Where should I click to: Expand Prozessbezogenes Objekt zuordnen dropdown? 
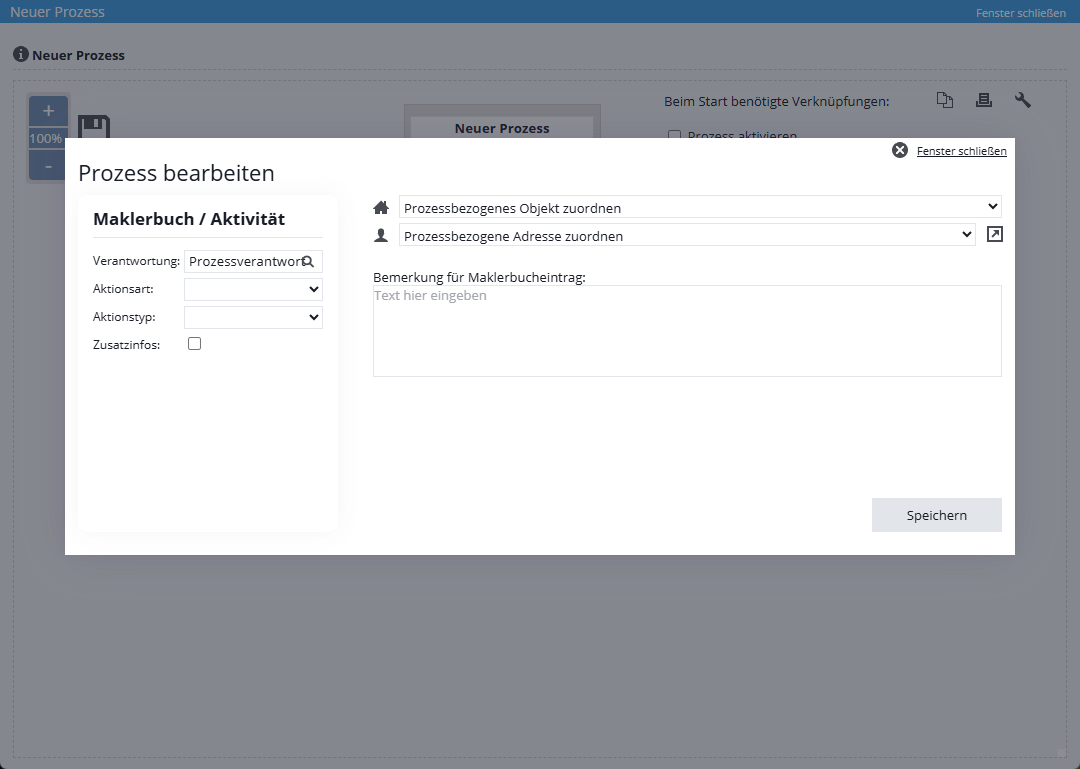(699, 208)
